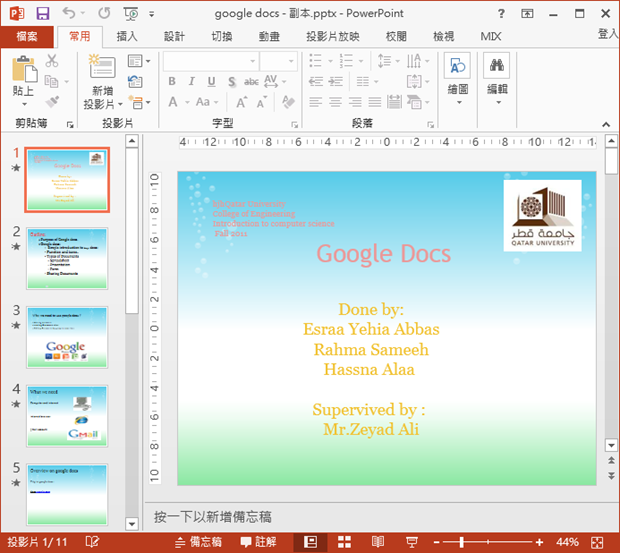Switch to Slide Sorter view
The image size is (620, 553).
[x=344, y=542]
